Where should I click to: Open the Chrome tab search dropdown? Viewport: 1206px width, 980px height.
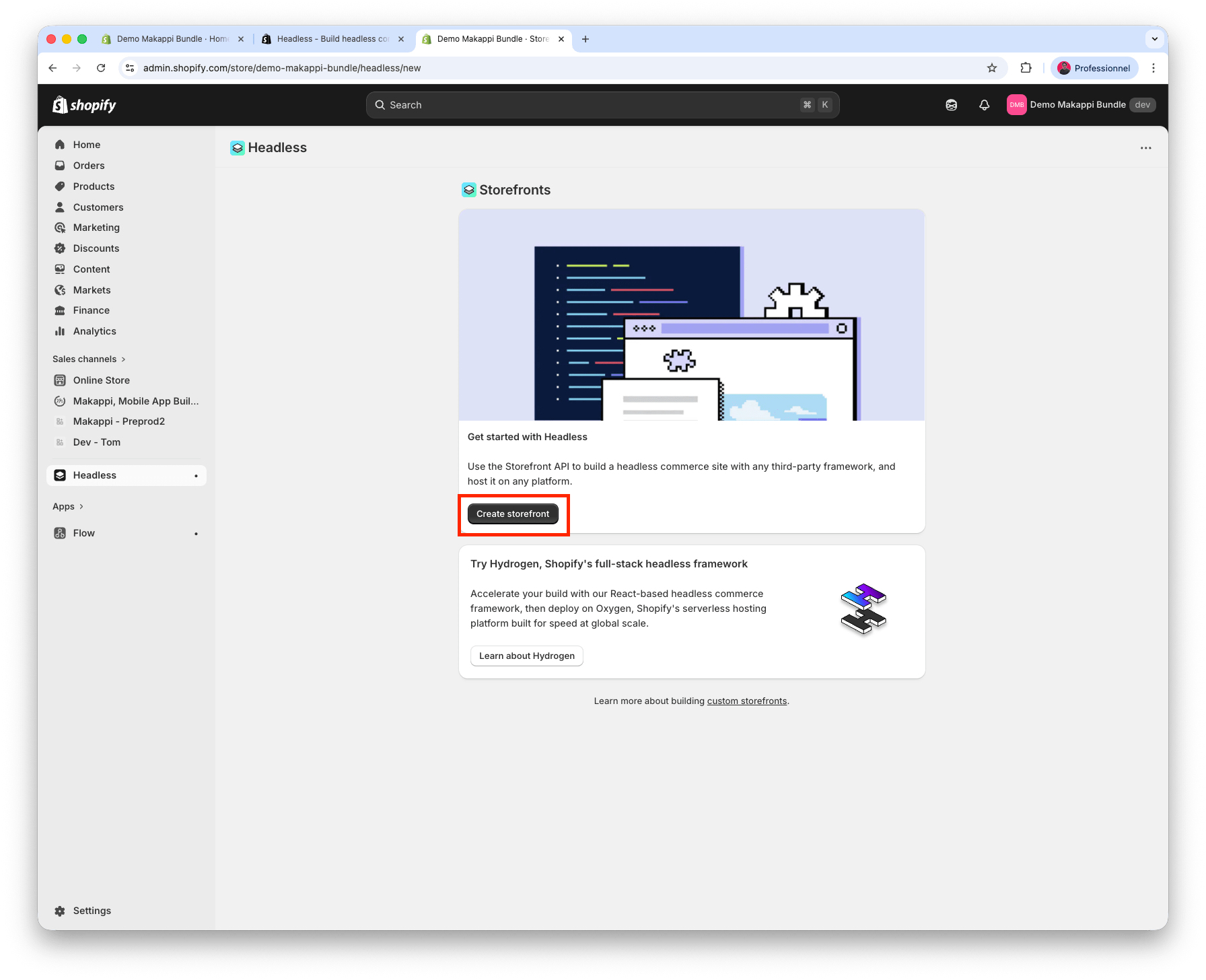[1154, 39]
